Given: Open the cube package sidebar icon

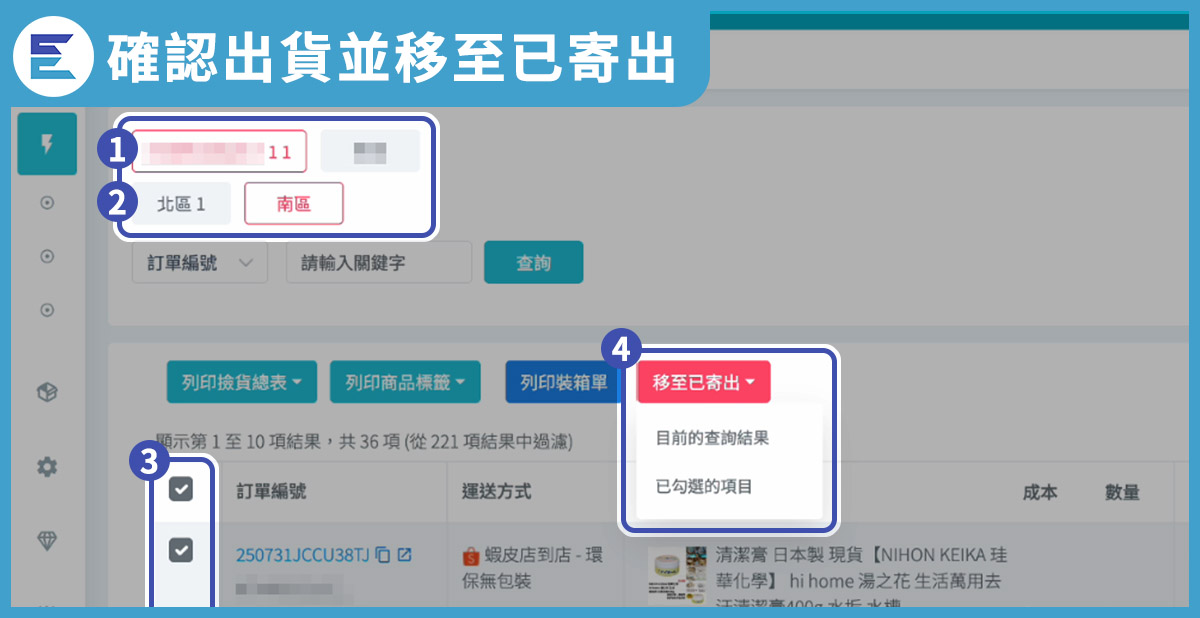Looking at the screenshot, I should coord(46,393).
